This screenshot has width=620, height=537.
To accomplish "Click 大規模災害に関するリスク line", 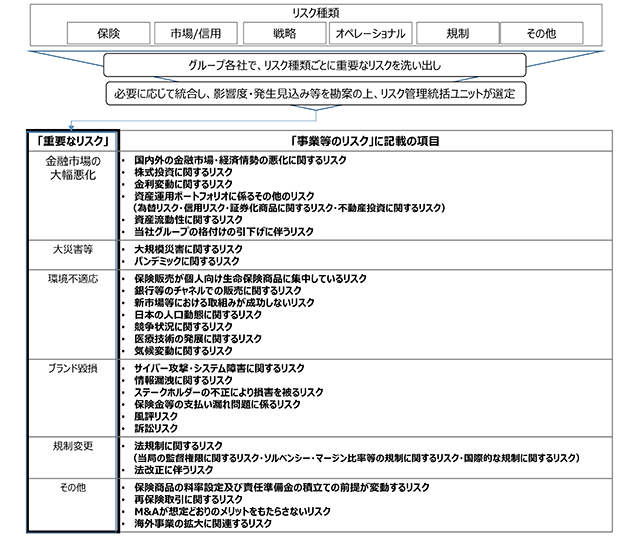I will point(188,249).
